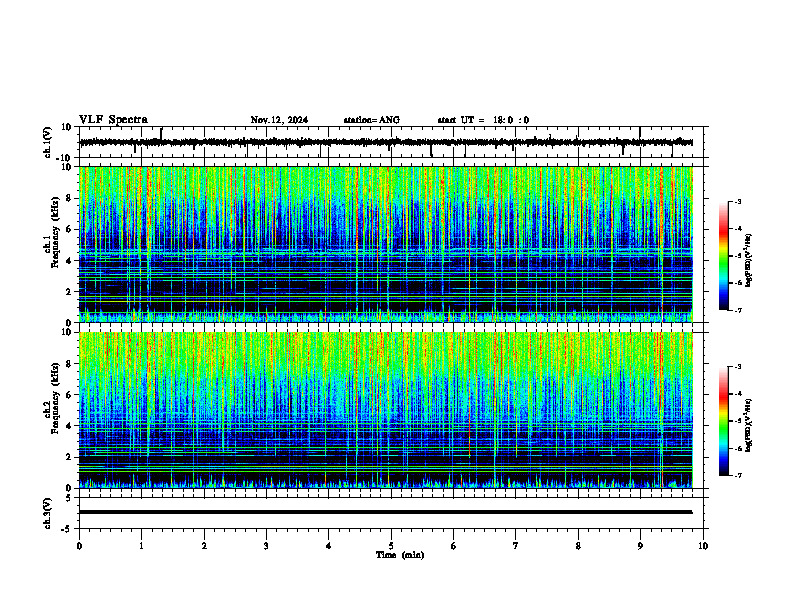Click the "-3" label on ch.2 color bar
Screen dimensions: 792x612
point(737,367)
